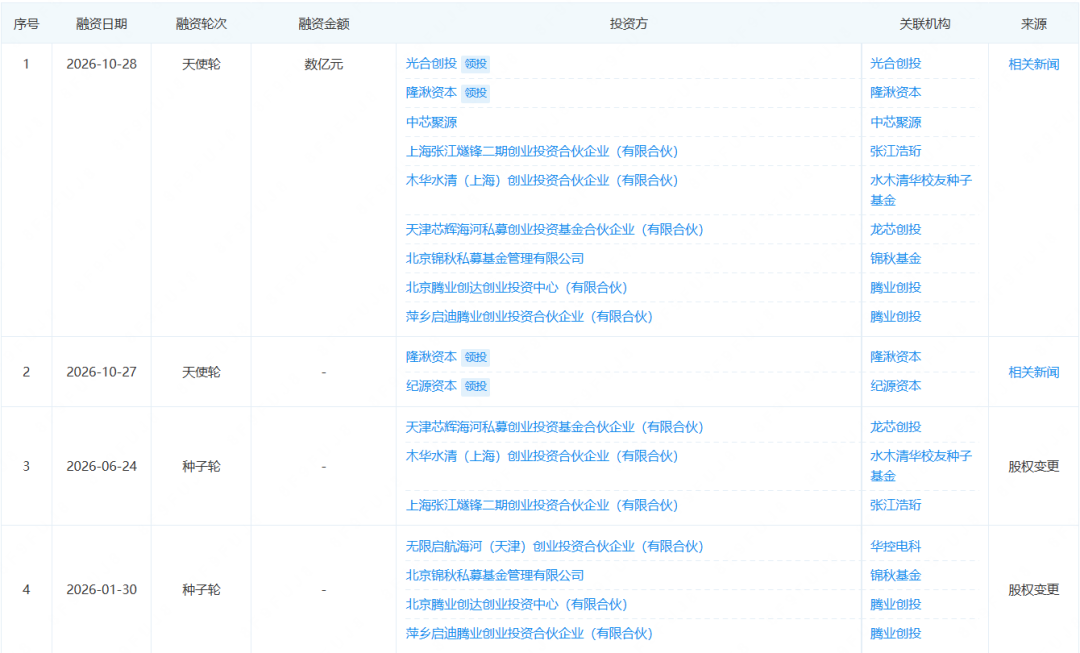
Task: Click 种子轮 cell in the 2026-01-30 row
Action: (201, 590)
